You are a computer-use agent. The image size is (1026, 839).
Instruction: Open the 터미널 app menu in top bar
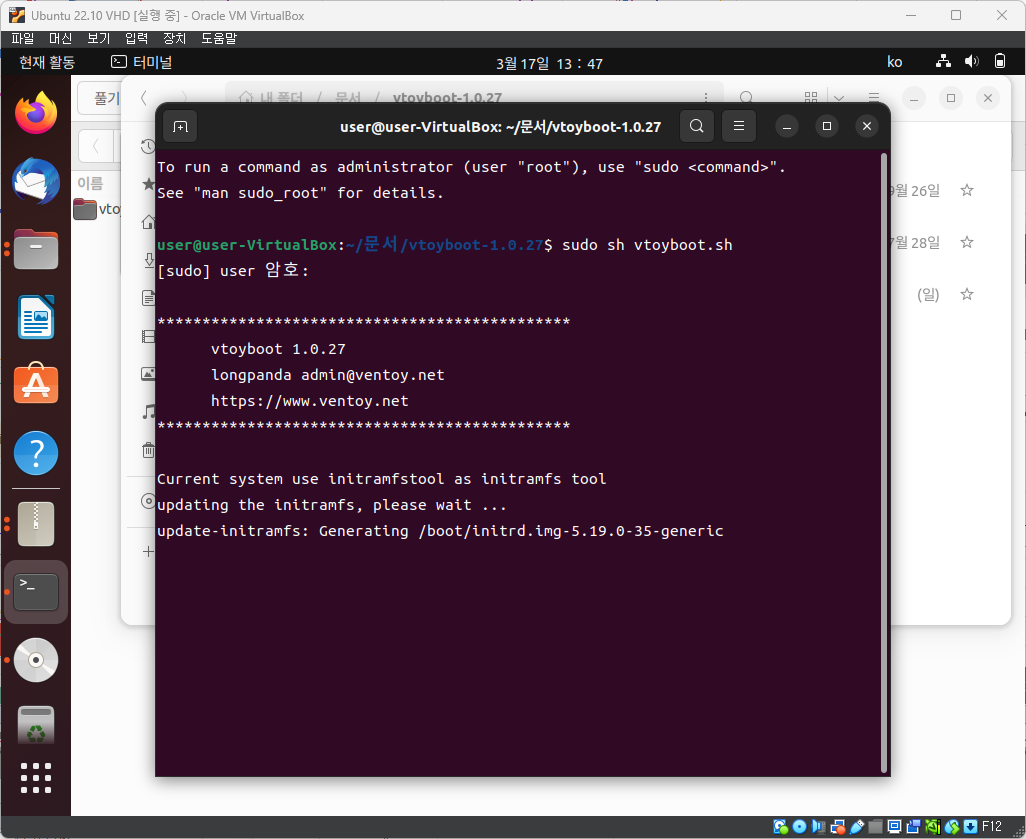pos(141,62)
